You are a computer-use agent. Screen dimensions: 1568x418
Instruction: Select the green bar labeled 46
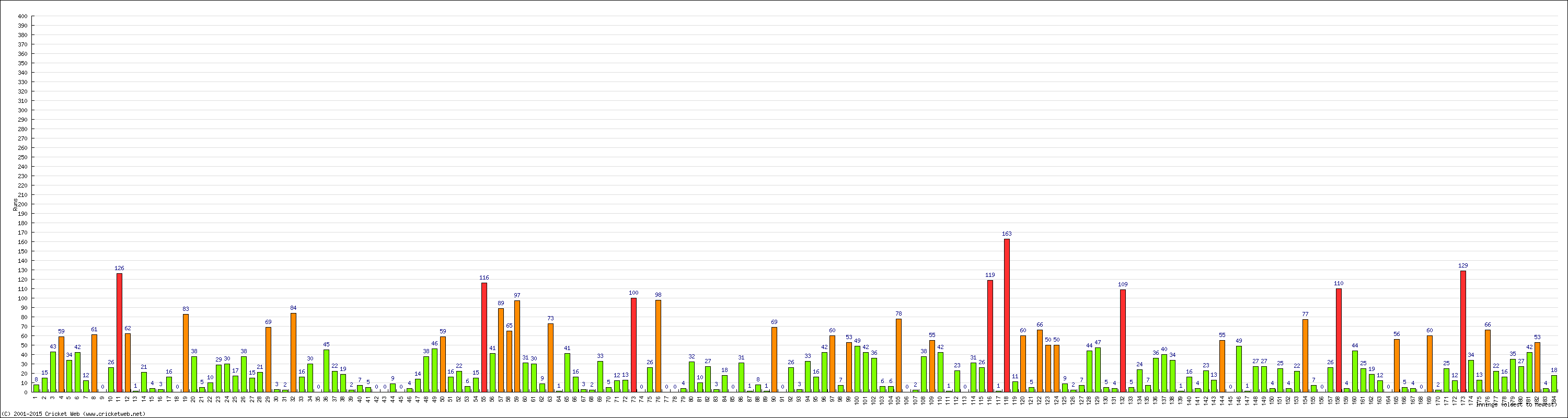click(435, 370)
